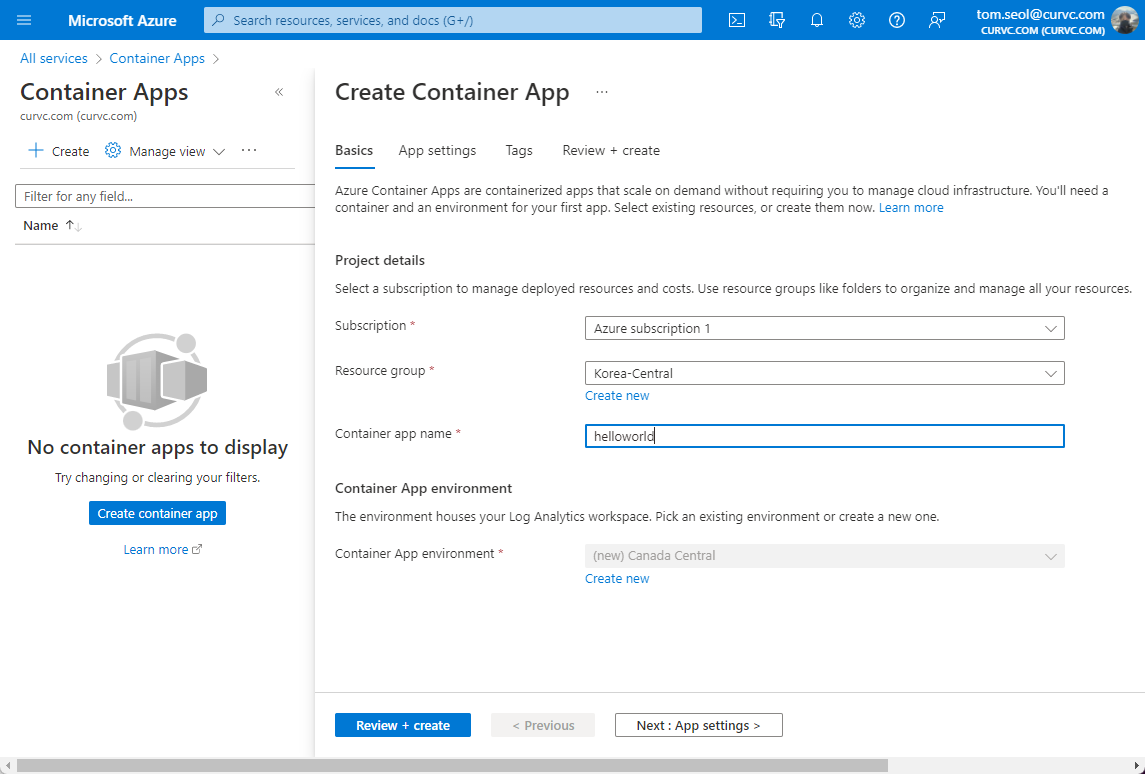Viewport: 1145px width, 774px height.
Task: Click the external link icon beside Learn more
Action: (197, 549)
